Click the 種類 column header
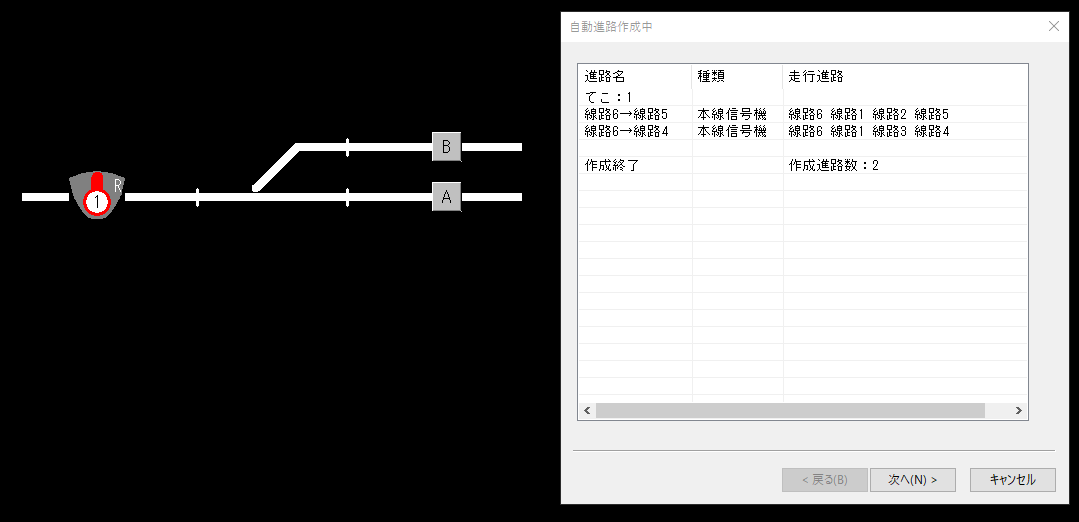The width and height of the screenshot is (1079, 522). point(737,76)
